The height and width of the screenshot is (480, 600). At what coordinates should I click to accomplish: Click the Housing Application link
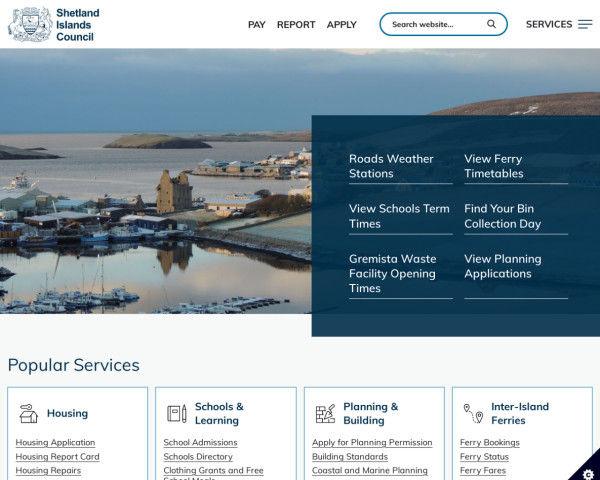point(56,442)
